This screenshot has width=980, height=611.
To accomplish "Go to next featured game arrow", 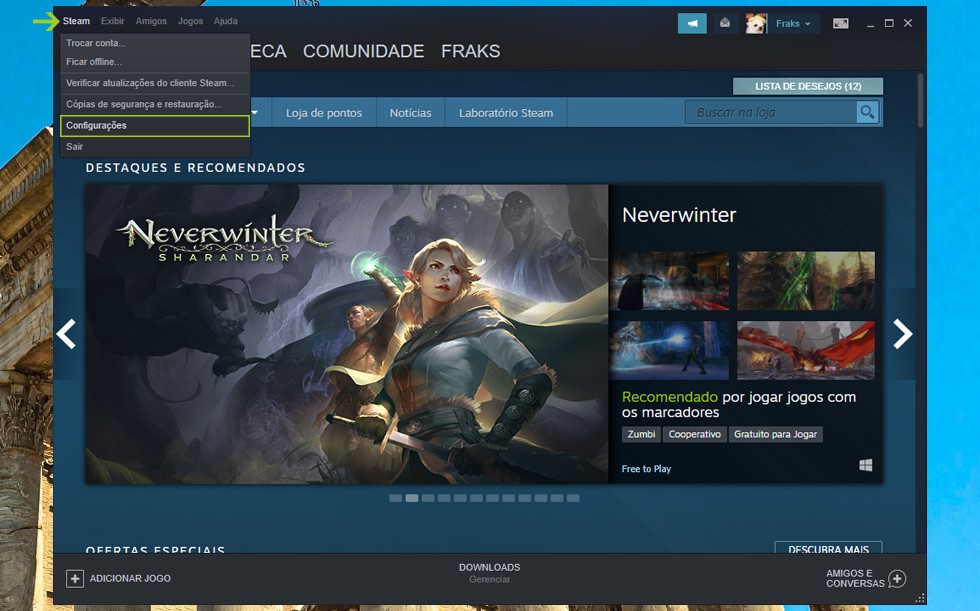I will pyautogui.click(x=901, y=334).
